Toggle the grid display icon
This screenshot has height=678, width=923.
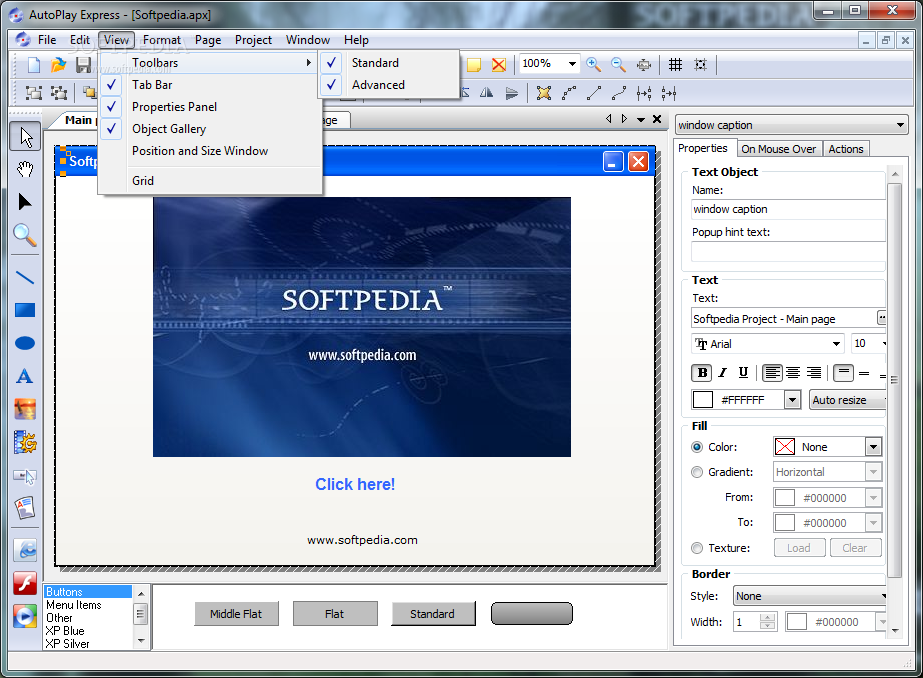pos(675,64)
